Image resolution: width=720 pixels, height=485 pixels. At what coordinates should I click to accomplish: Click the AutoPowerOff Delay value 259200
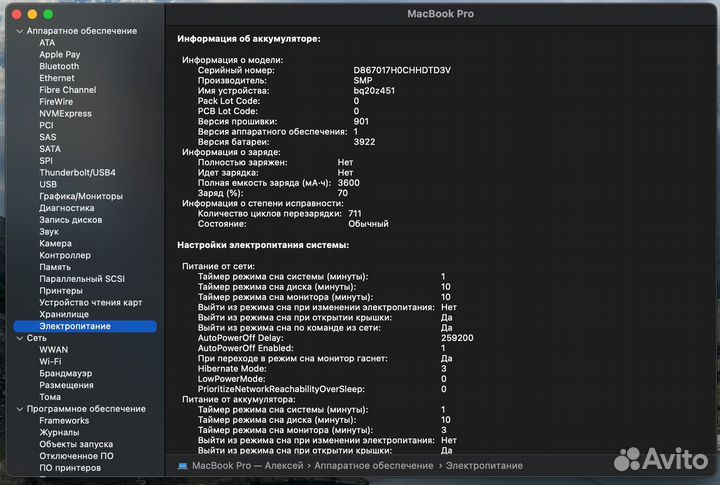[457, 338]
